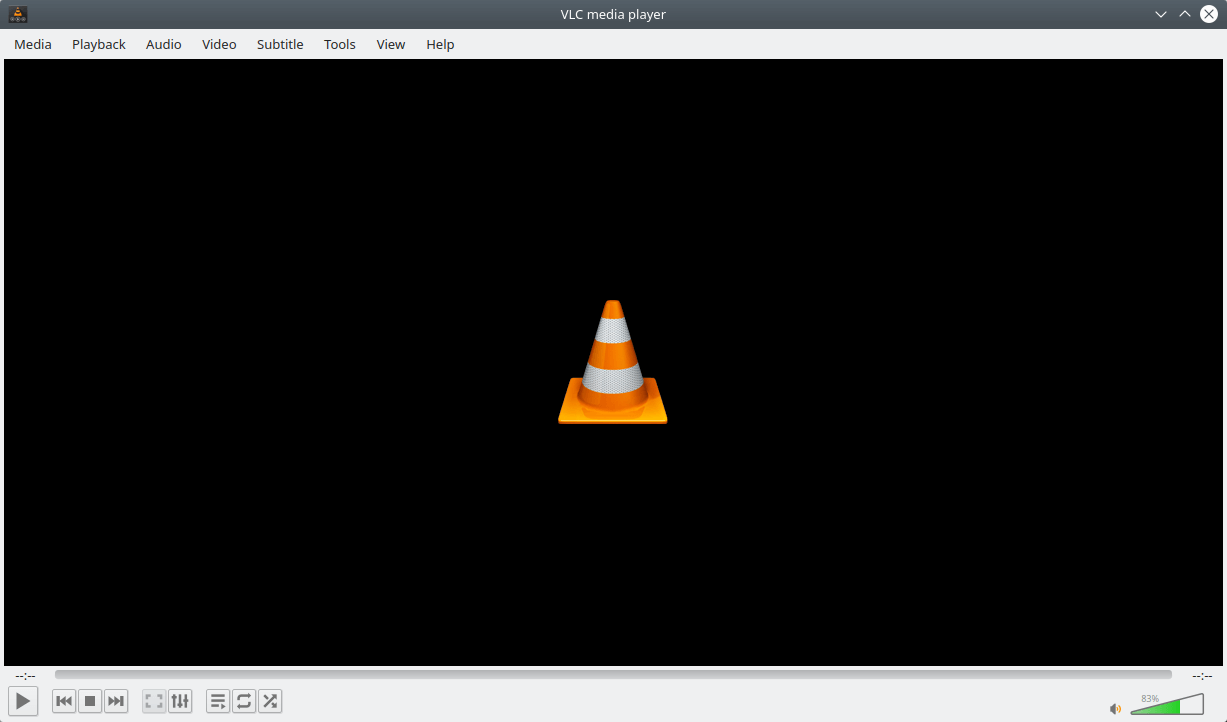
Task: Expand the Subtitle menu
Action: 279,44
